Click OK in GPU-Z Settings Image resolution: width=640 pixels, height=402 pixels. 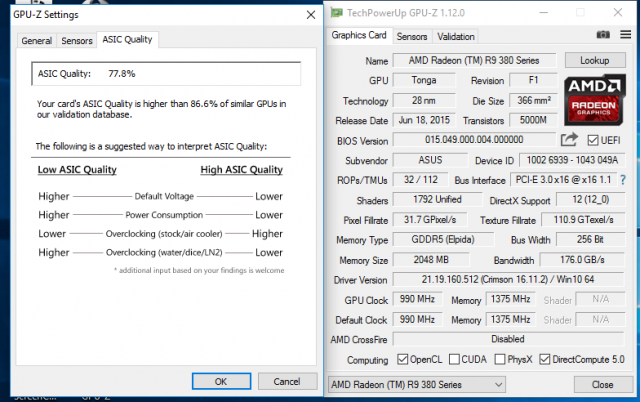(220, 381)
